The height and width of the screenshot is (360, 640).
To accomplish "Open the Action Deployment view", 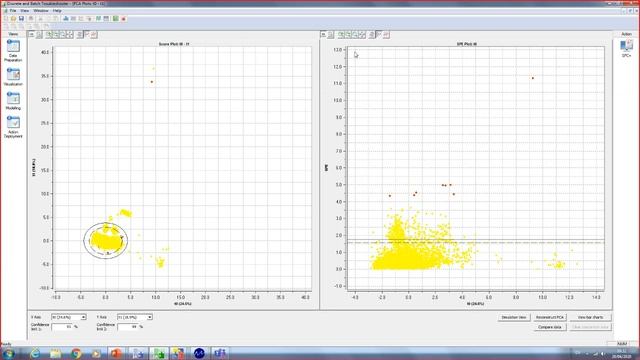I will (13, 127).
